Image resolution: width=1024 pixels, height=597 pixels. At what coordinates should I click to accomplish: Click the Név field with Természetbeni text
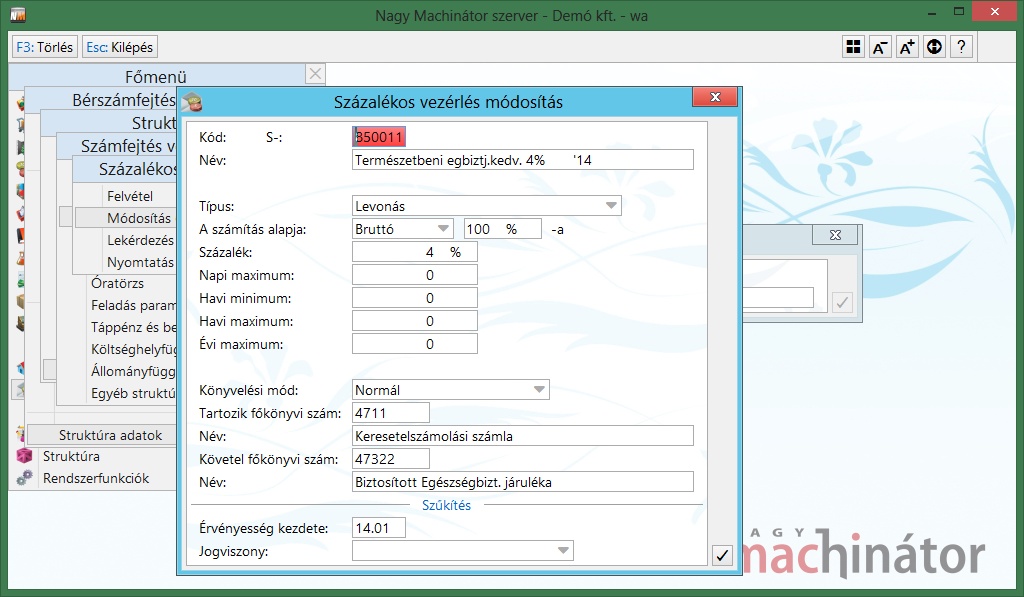pyautogui.click(x=522, y=160)
